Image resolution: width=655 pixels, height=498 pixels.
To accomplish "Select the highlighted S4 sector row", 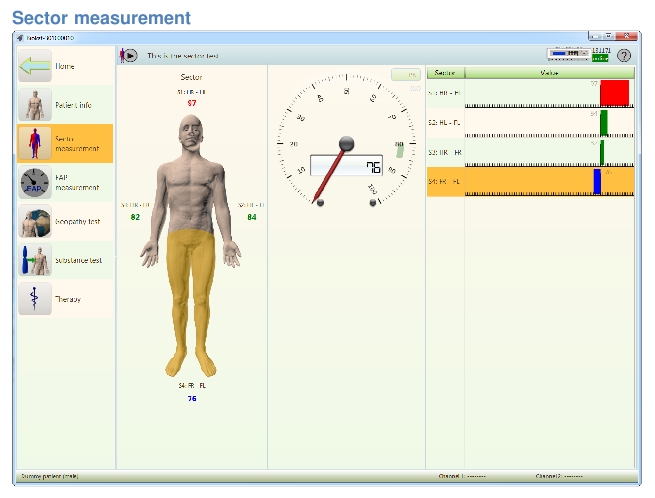I will pos(530,181).
